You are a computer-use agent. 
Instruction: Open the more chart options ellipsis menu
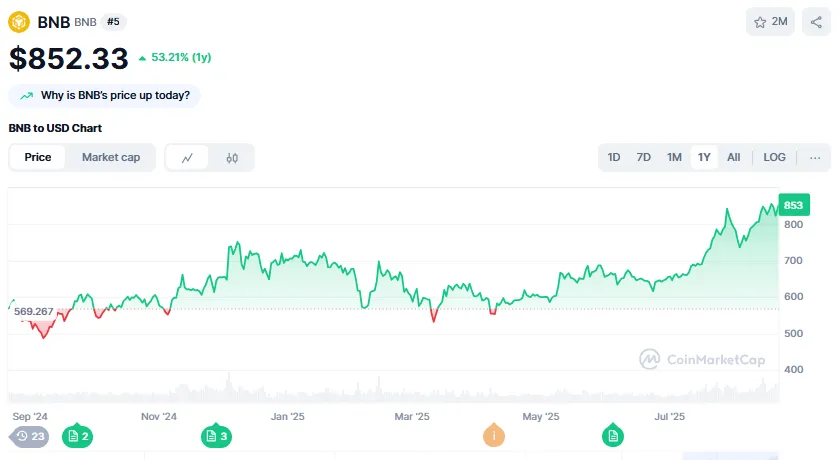tap(815, 157)
